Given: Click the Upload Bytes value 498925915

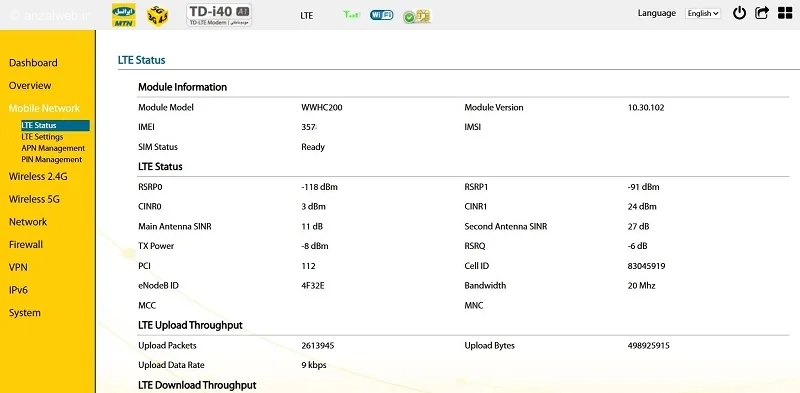Looking at the screenshot, I should point(648,346).
